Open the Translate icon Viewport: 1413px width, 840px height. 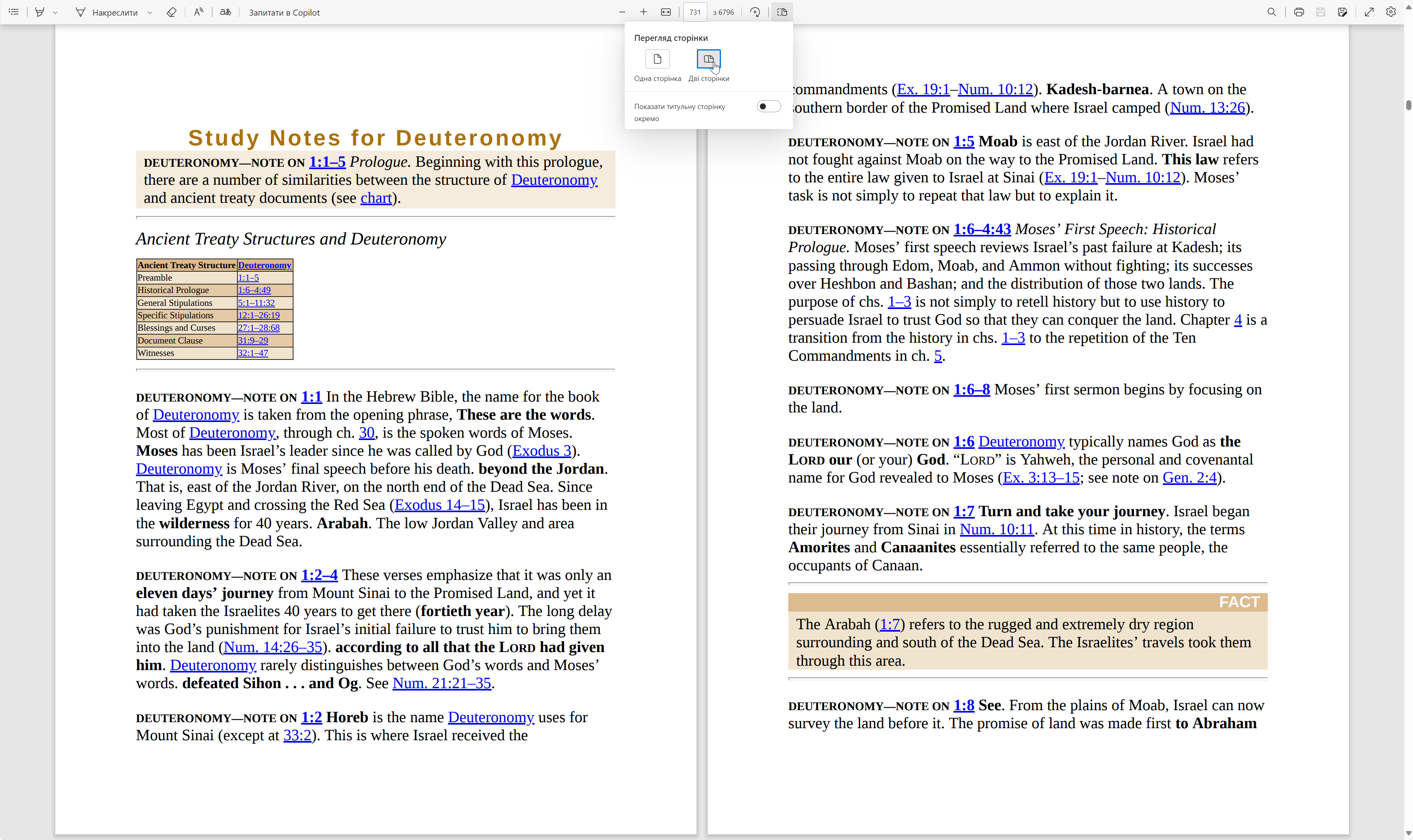(x=225, y=12)
